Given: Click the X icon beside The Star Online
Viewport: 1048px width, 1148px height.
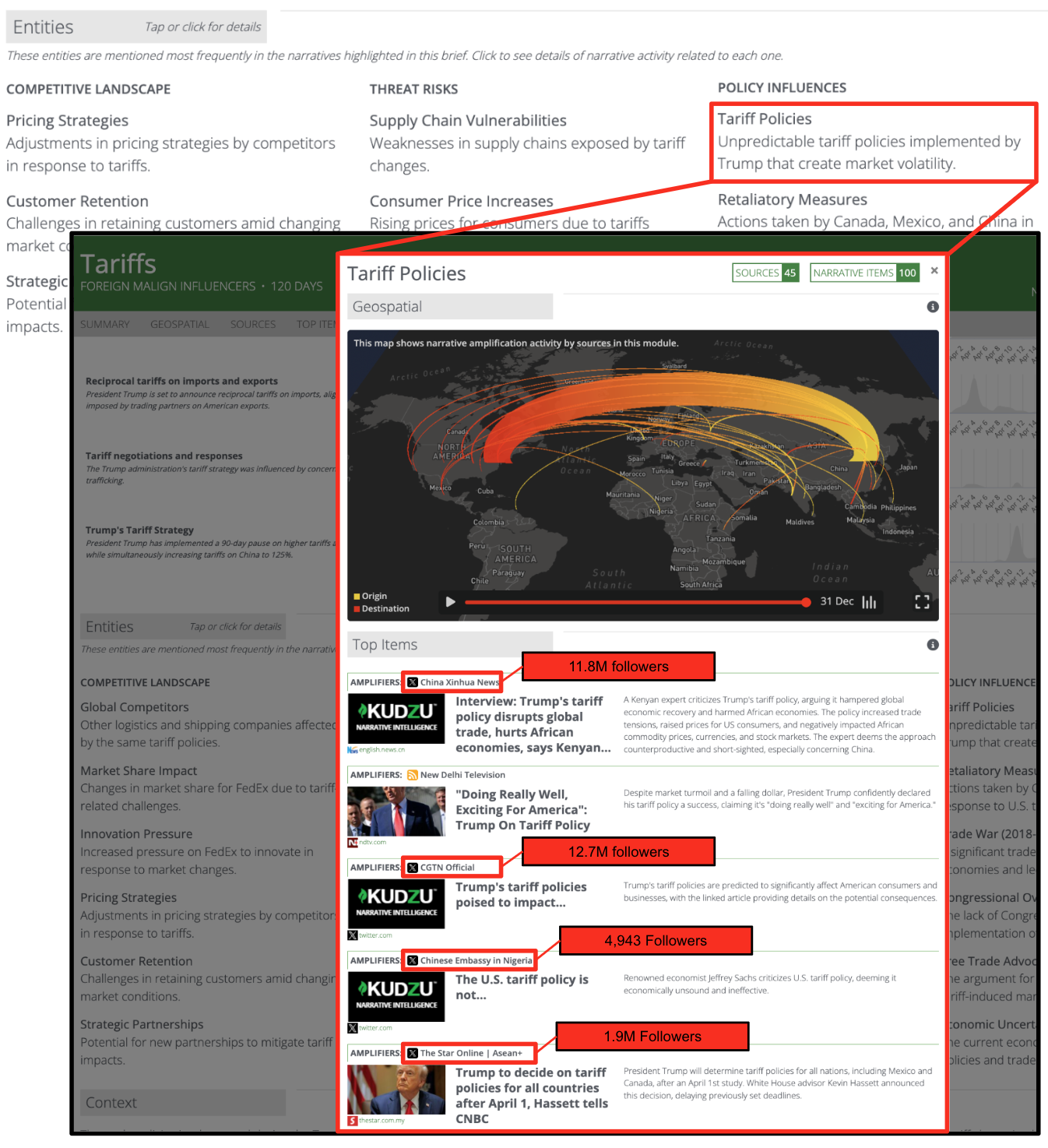Looking at the screenshot, I should point(413,1053).
